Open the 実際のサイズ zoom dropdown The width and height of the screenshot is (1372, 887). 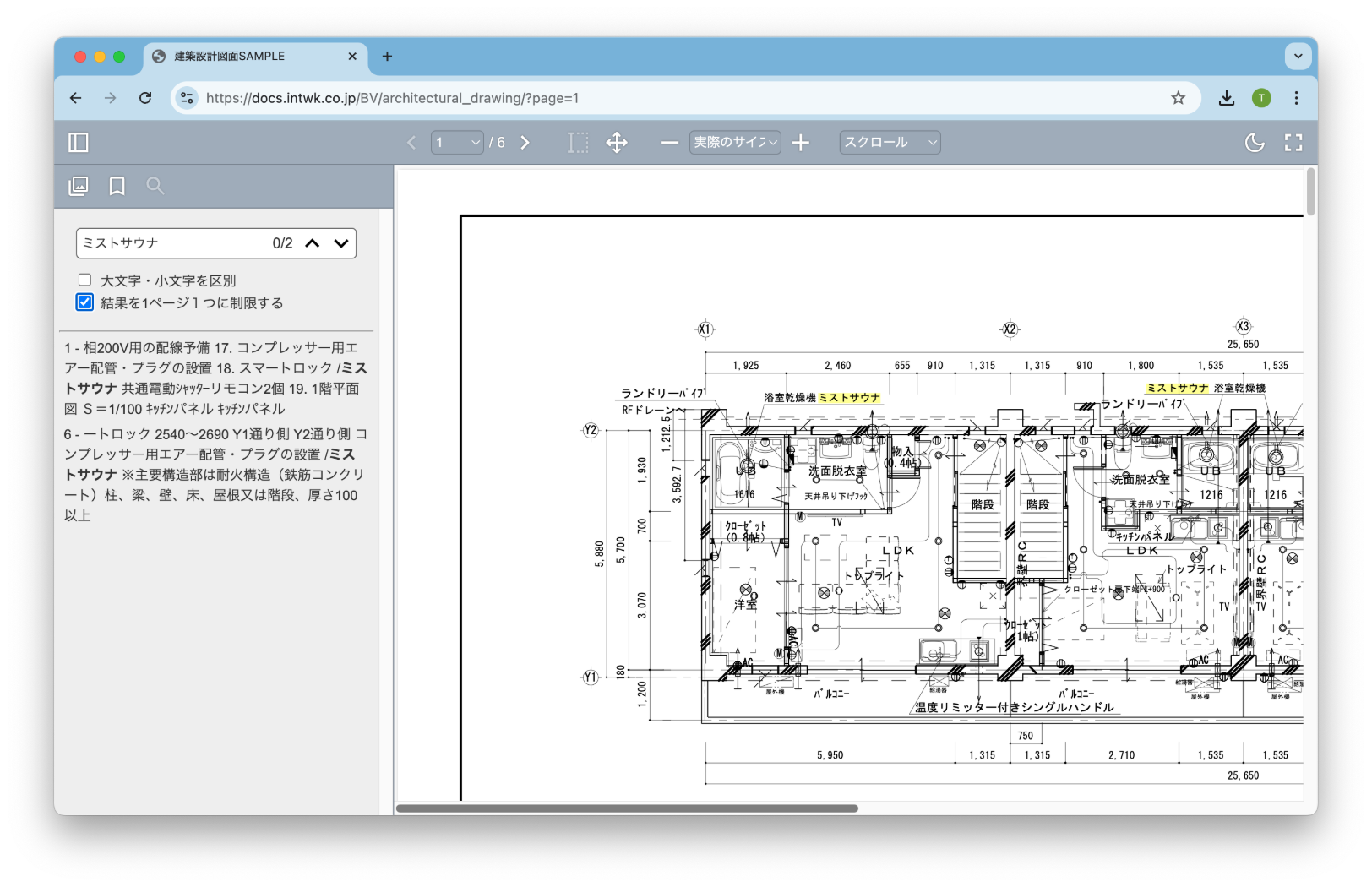[735, 143]
